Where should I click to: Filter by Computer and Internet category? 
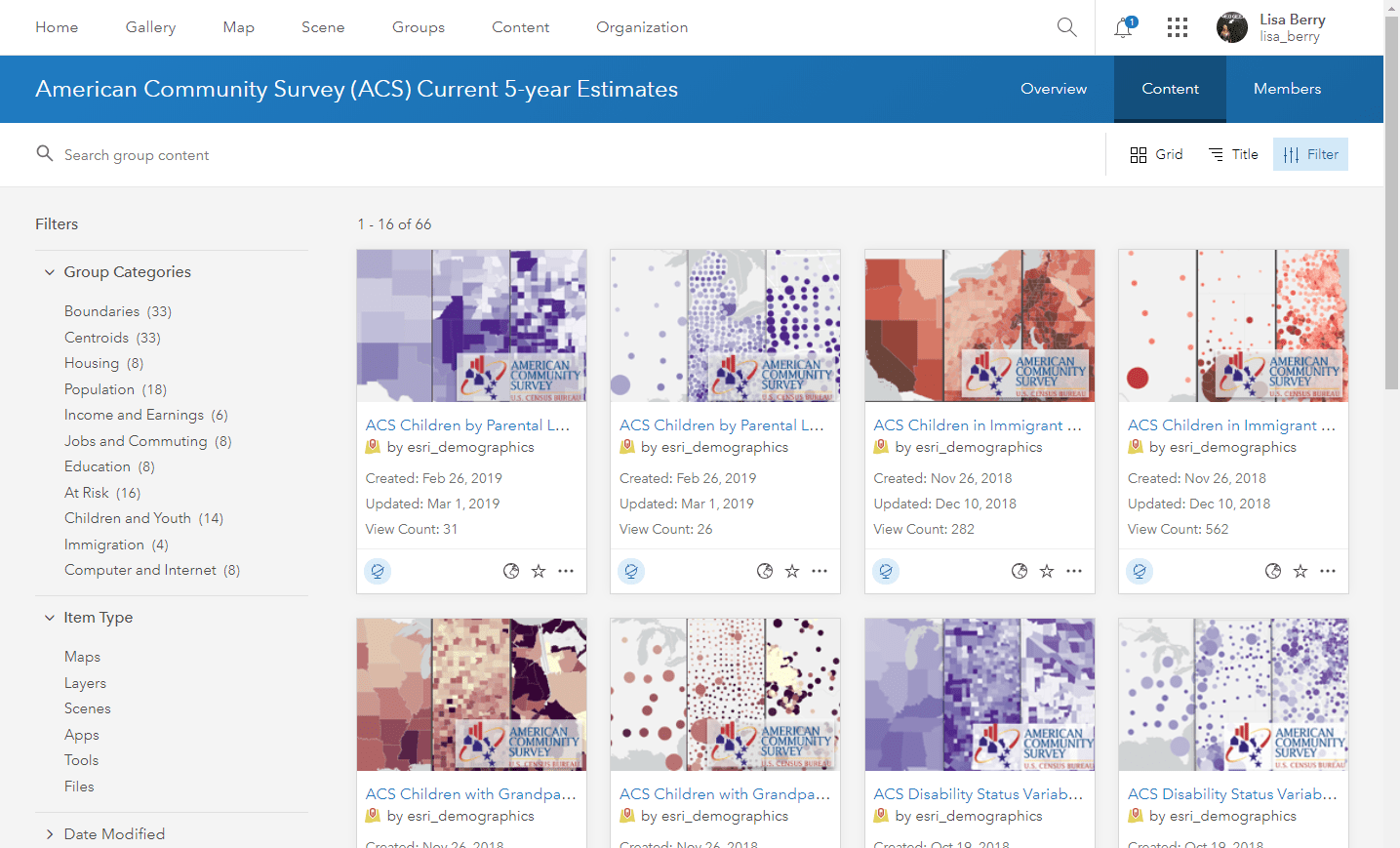click(x=152, y=570)
